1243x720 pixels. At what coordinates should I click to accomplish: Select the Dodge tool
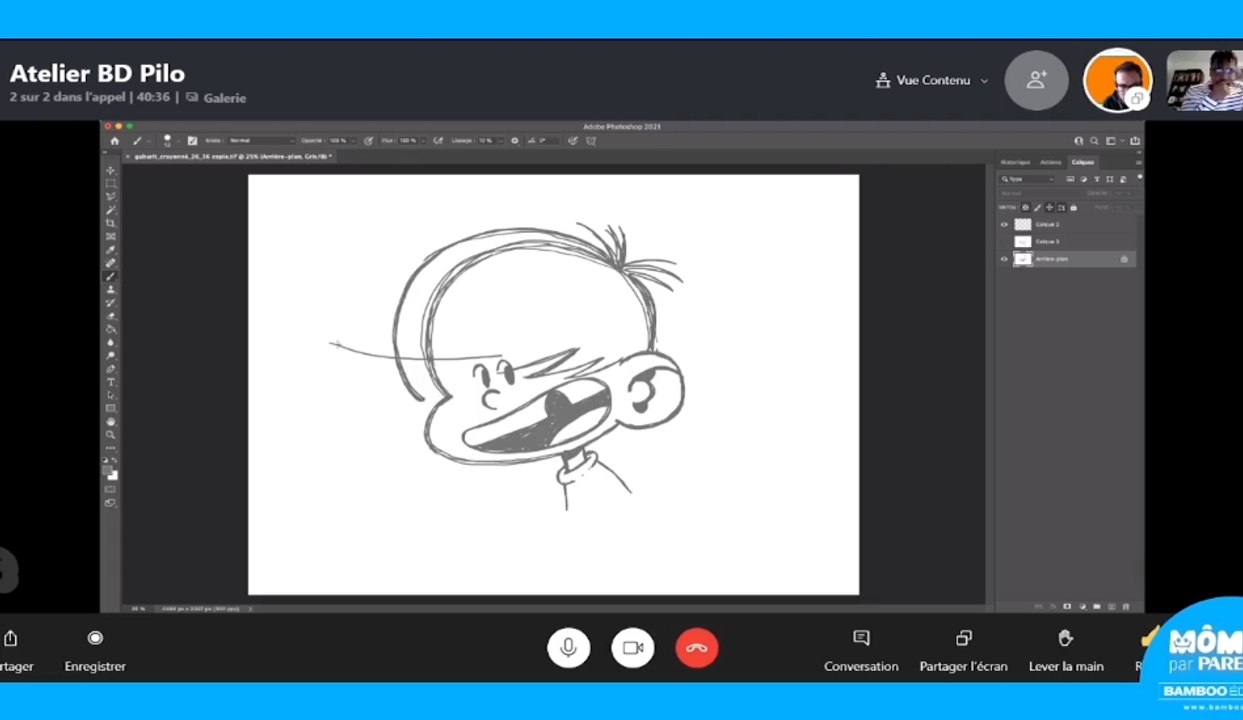click(111, 355)
